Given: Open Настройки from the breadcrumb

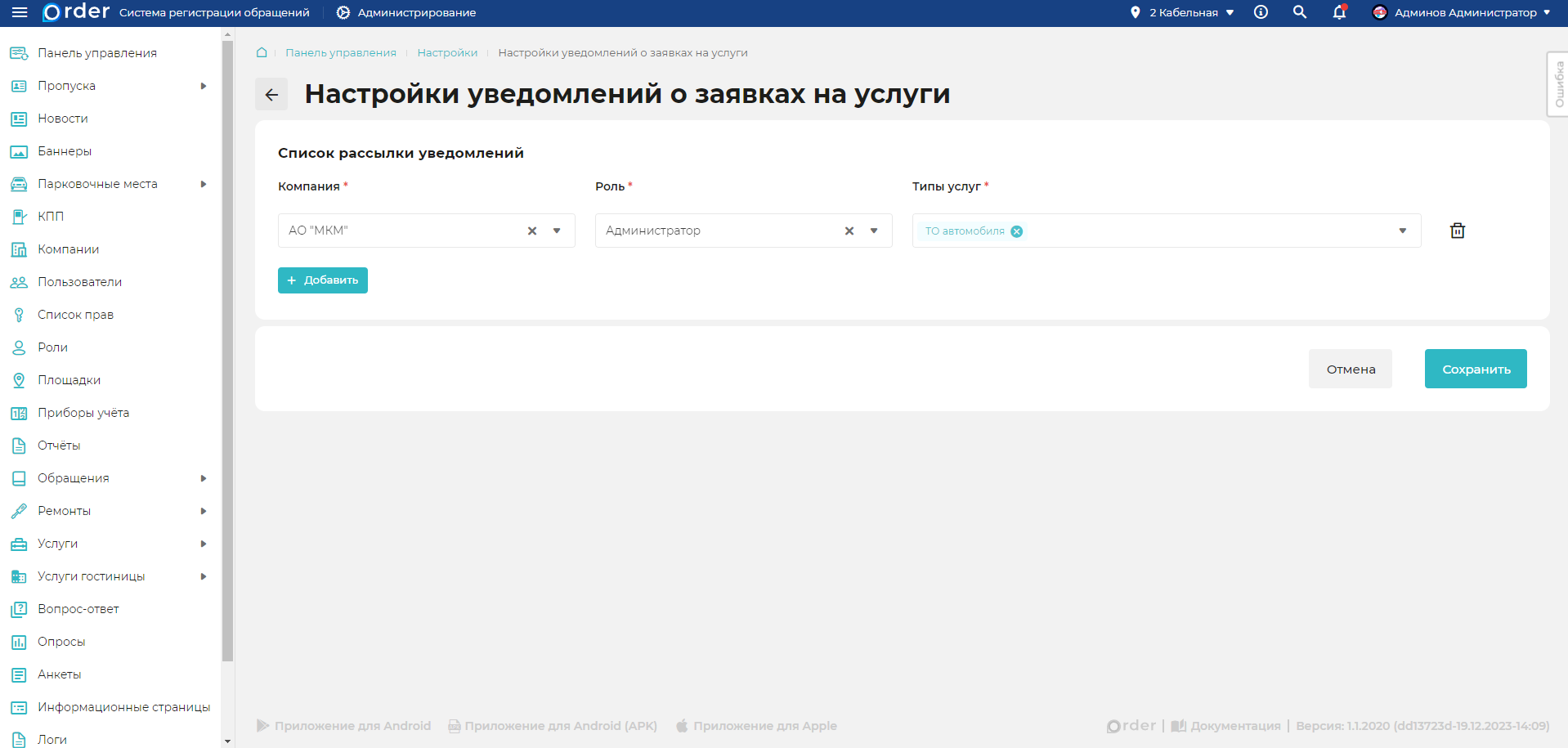Looking at the screenshot, I should pos(447,52).
